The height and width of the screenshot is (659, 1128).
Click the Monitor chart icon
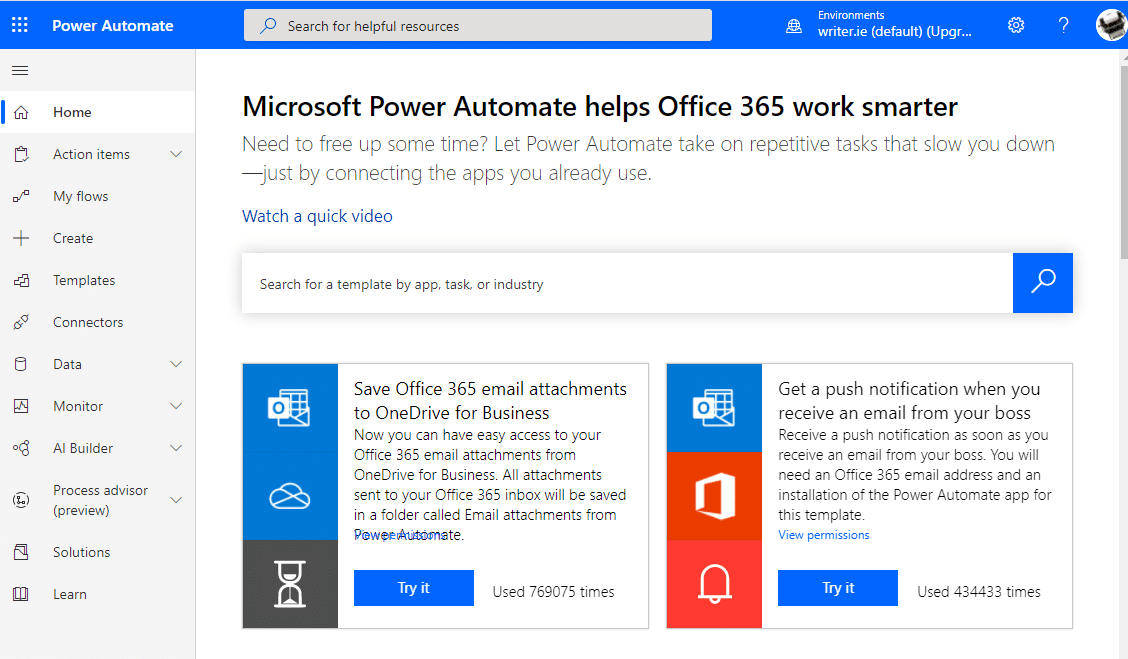(x=22, y=406)
